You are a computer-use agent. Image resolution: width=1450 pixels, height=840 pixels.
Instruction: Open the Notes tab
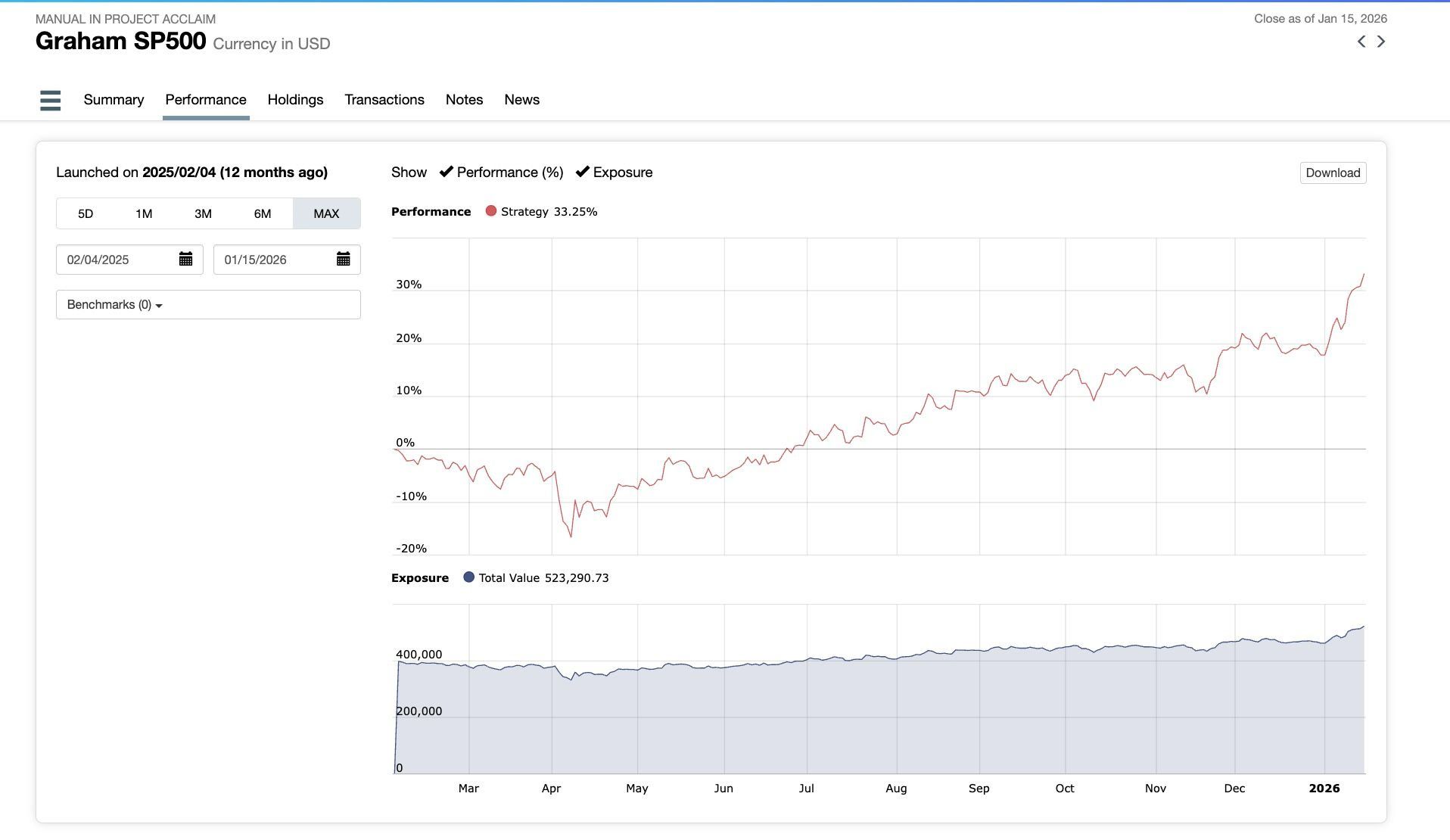click(464, 100)
